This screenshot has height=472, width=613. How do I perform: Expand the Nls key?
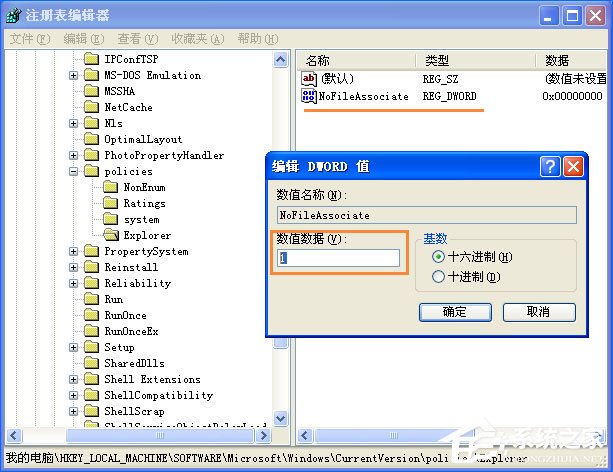pos(73,123)
